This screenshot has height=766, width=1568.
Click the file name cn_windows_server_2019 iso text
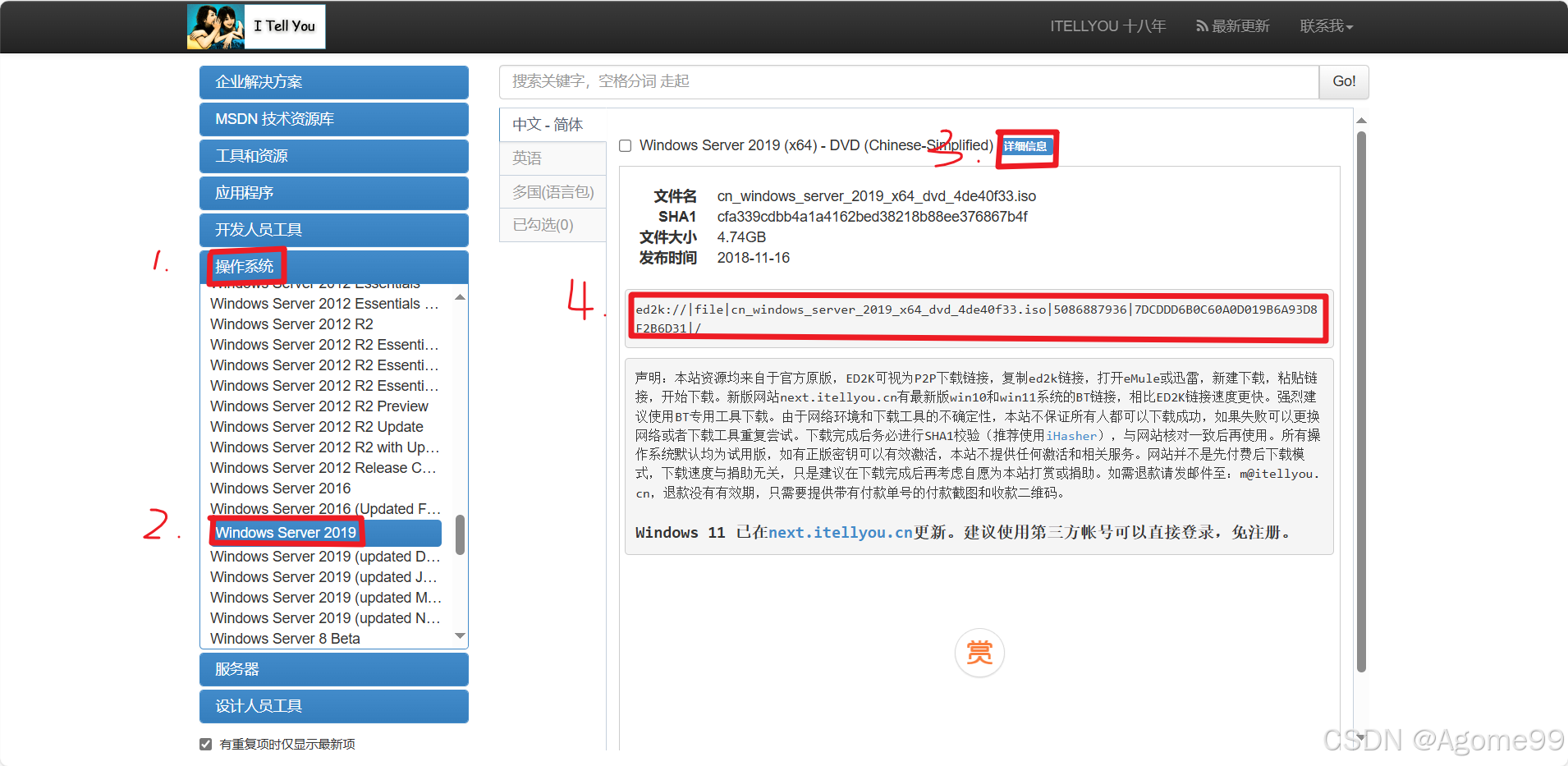(876, 196)
